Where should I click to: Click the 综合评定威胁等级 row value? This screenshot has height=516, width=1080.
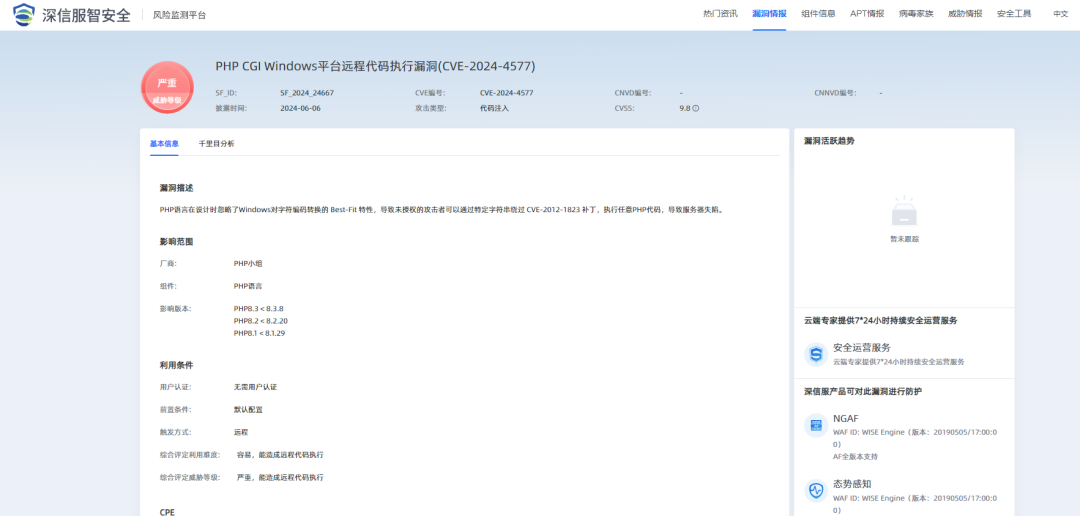click(x=280, y=477)
